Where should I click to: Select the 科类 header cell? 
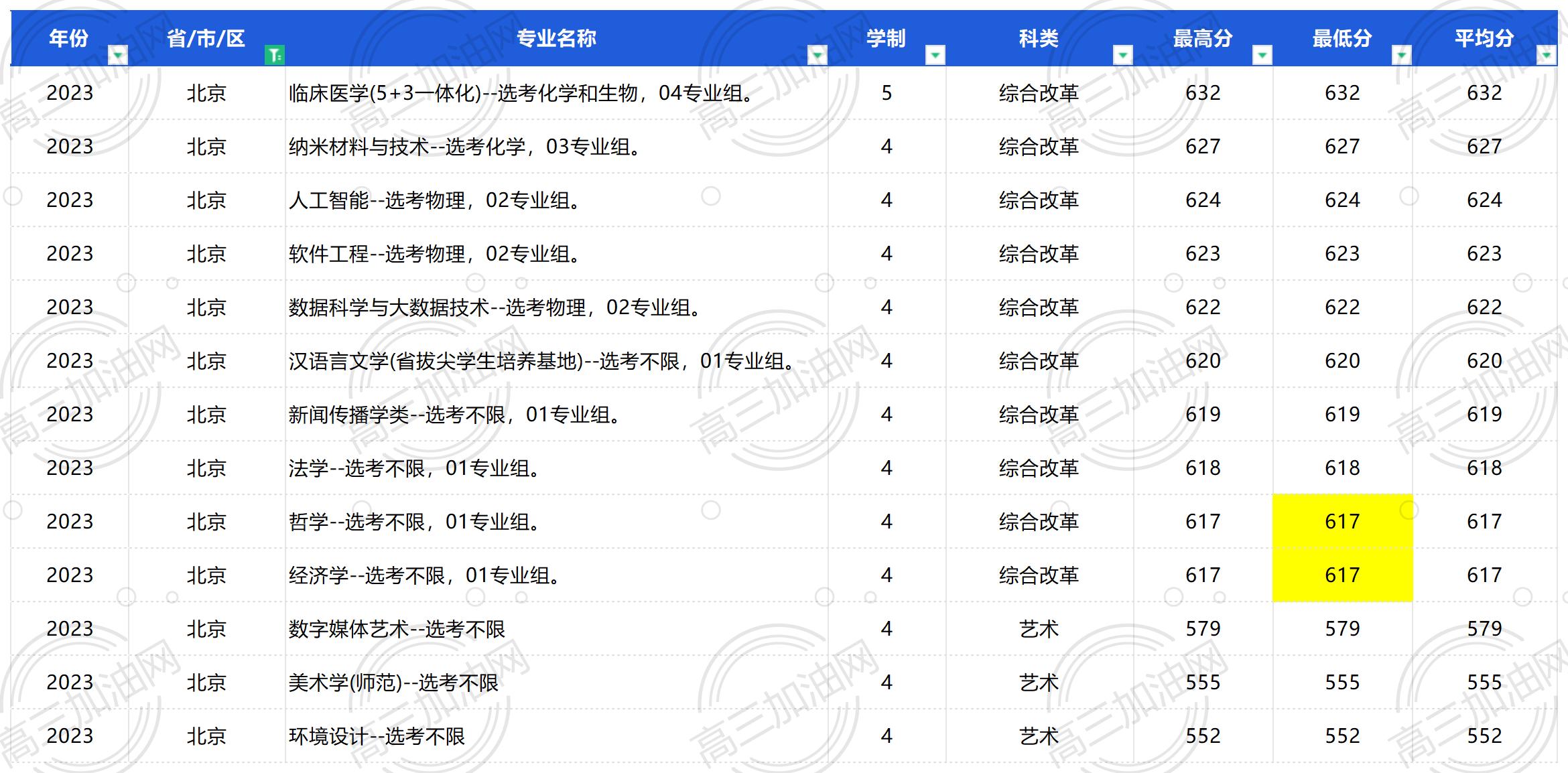pyautogui.click(x=1040, y=38)
